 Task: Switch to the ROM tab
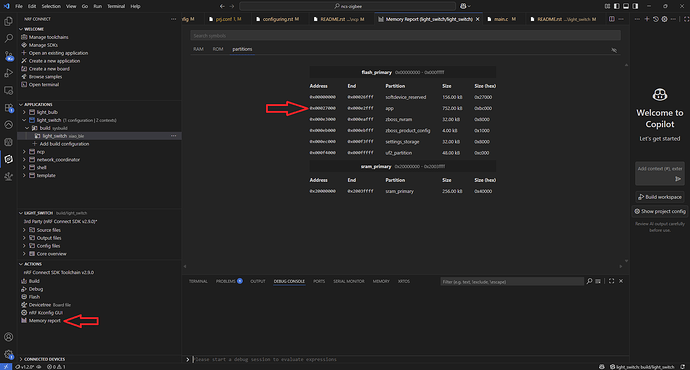(218, 49)
